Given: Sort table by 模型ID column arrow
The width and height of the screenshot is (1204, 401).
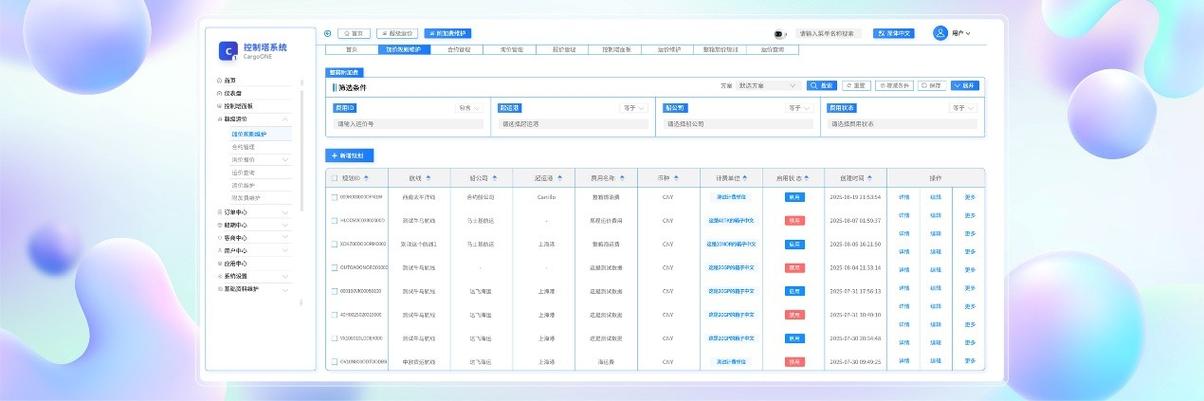Looking at the screenshot, I should [366, 177].
